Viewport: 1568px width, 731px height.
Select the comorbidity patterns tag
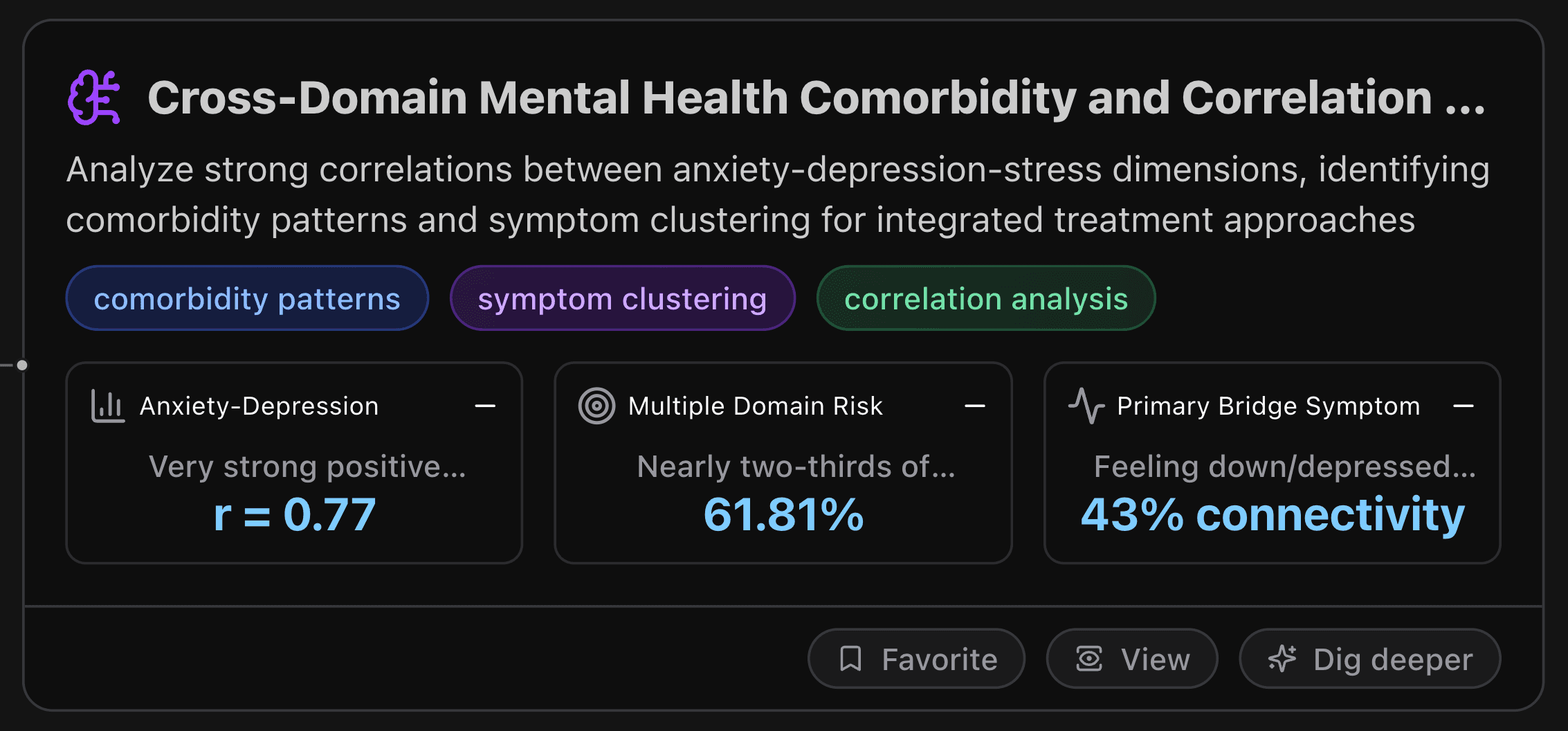247,298
